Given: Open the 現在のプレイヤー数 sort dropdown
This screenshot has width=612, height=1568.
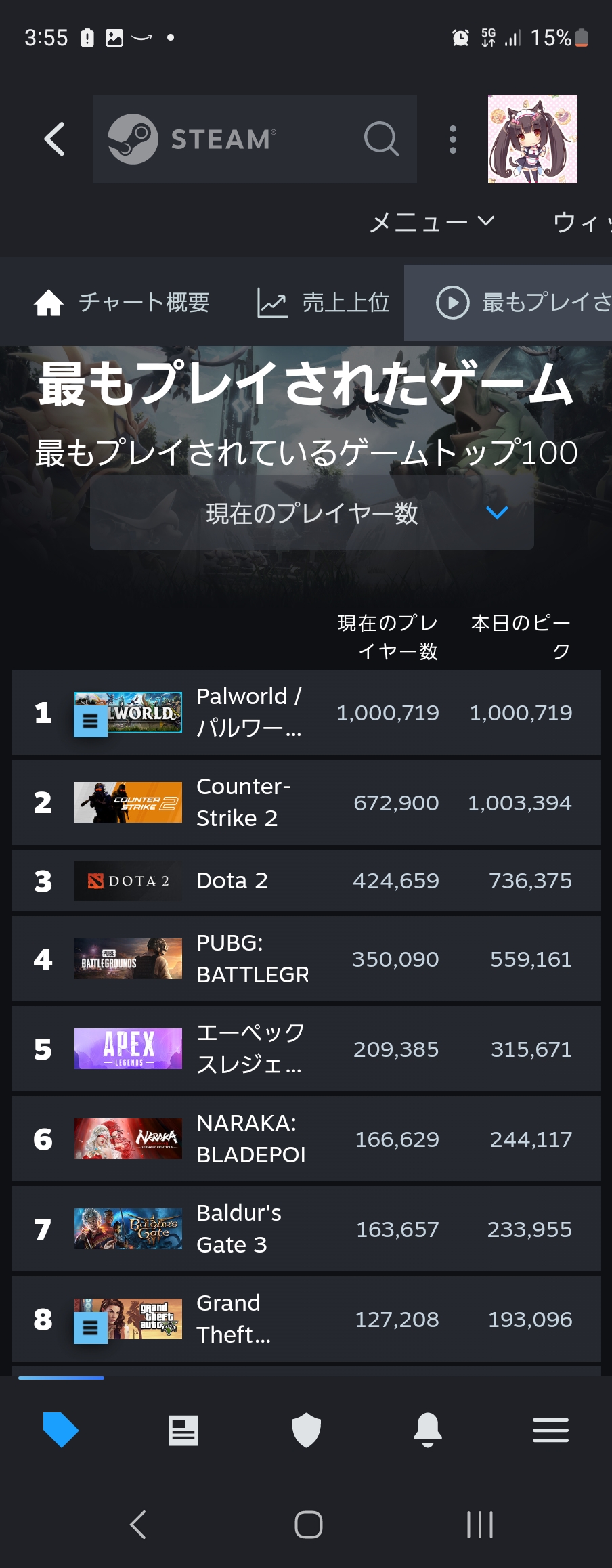Looking at the screenshot, I should click(x=311, y=513).
